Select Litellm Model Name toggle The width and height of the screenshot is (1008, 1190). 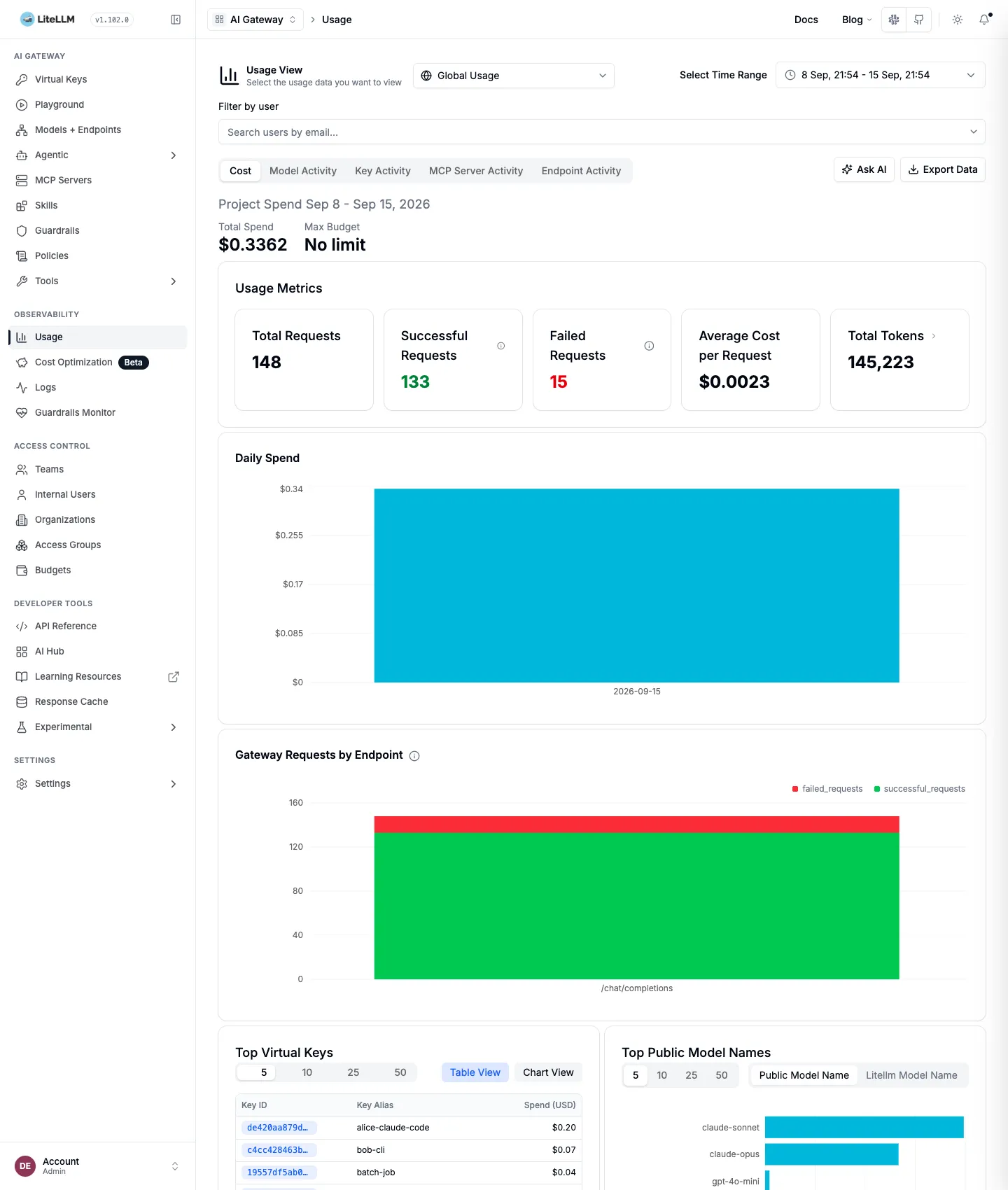911,1075
